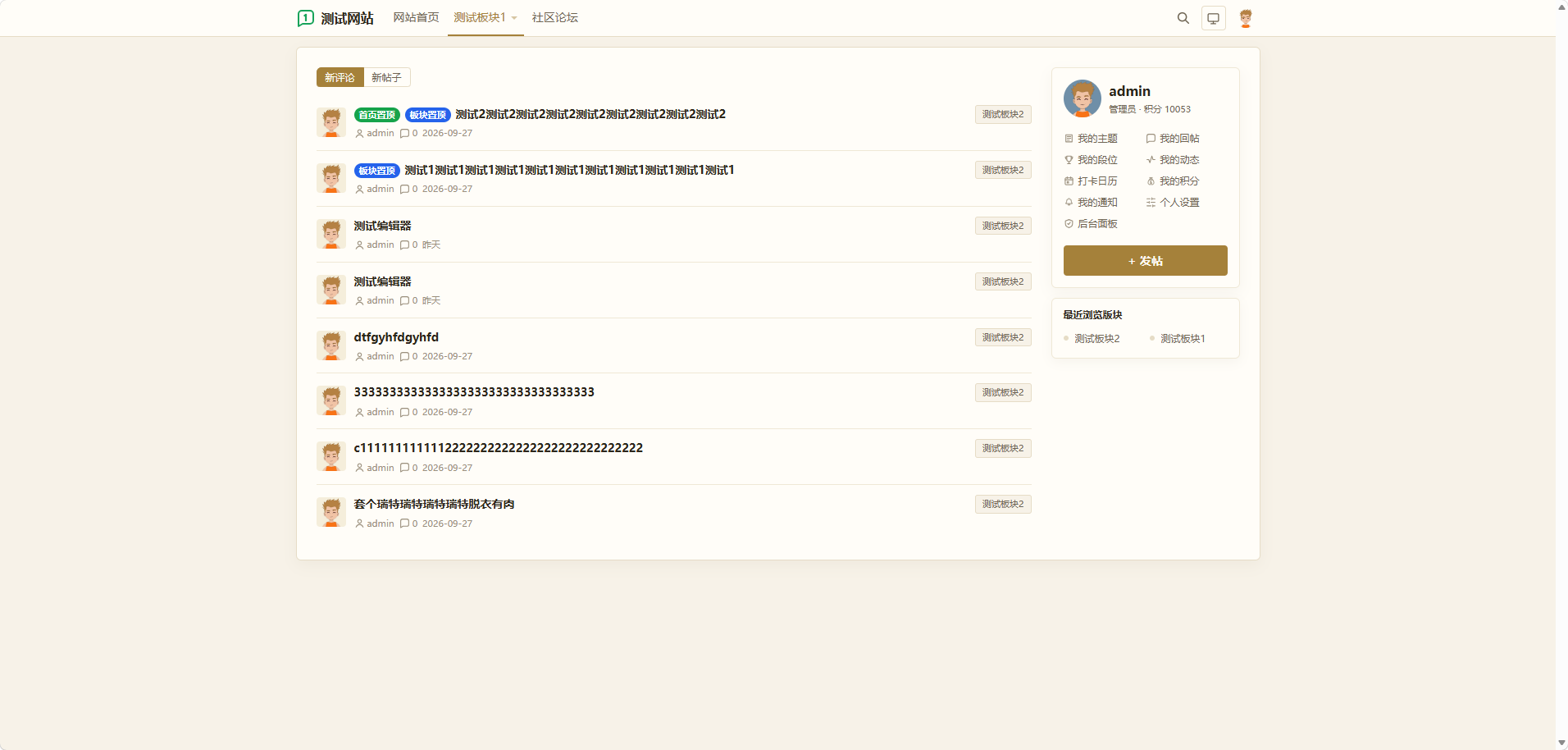Open 打卡日历 in the sidebar
Viewport: 1568px width, 750px height.
pyautogui.click(x=1092, y=181)
